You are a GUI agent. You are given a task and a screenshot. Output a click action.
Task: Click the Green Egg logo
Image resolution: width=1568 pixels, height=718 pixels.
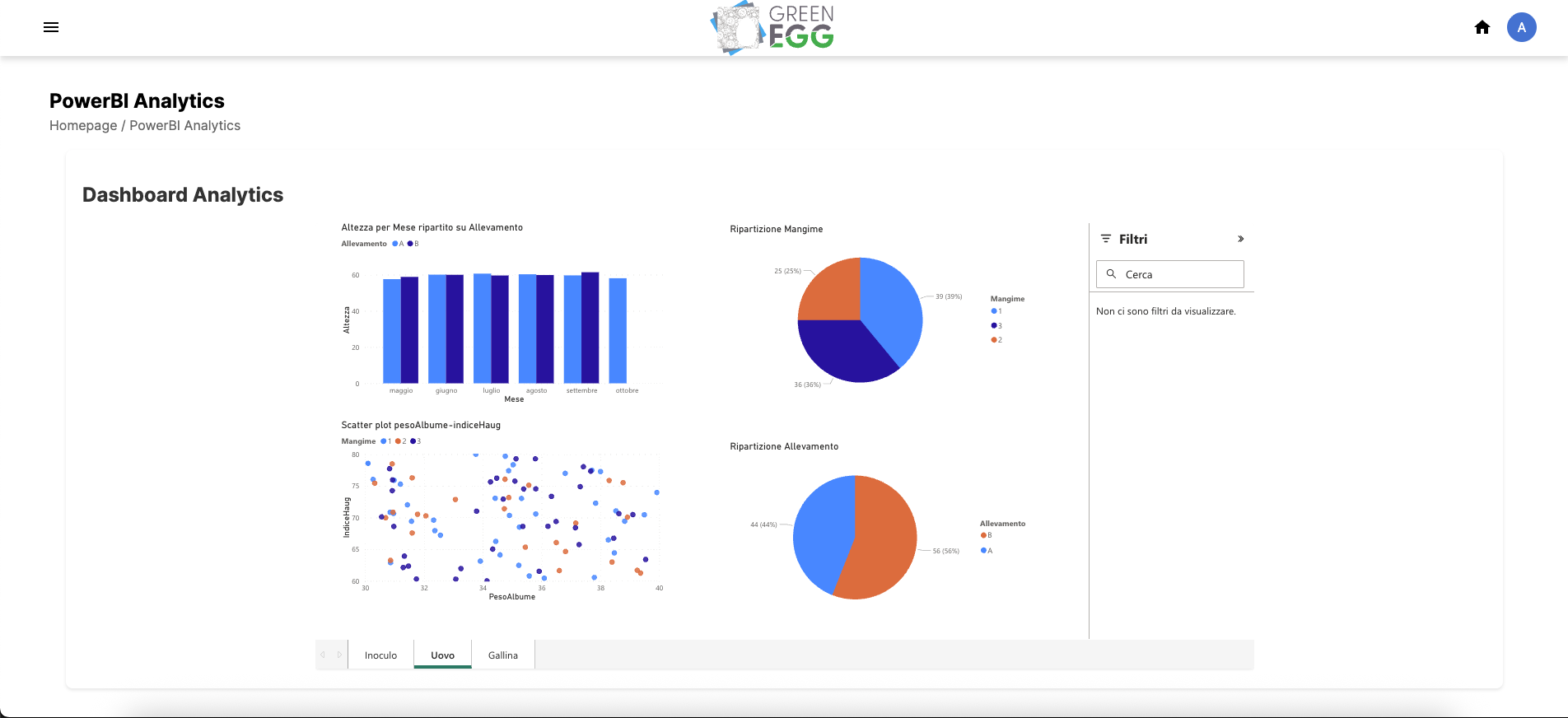[x=772, y=28]
